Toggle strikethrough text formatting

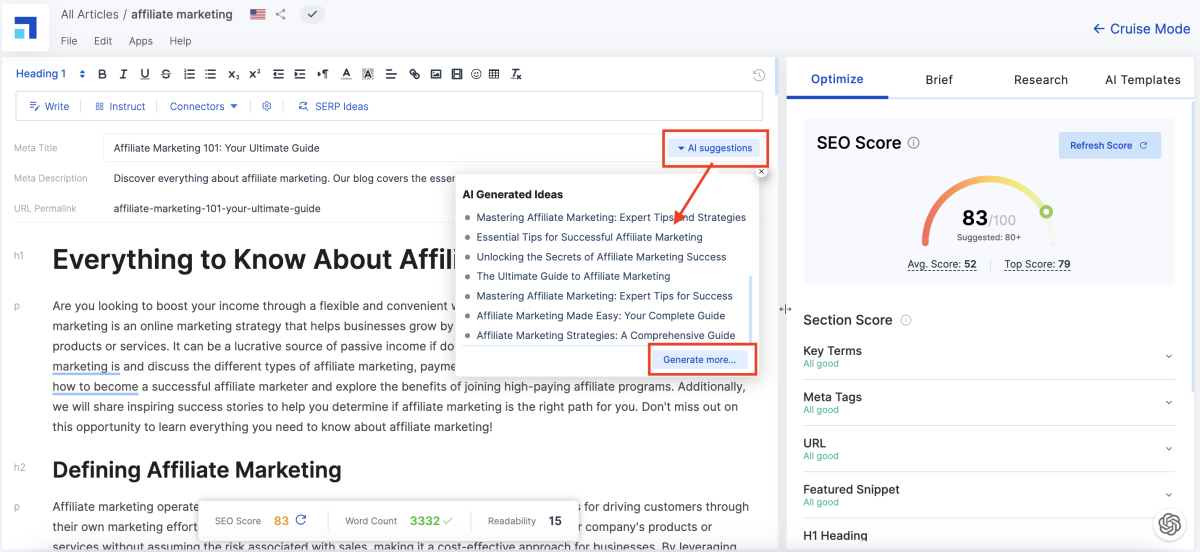click(x=166, y=74)
